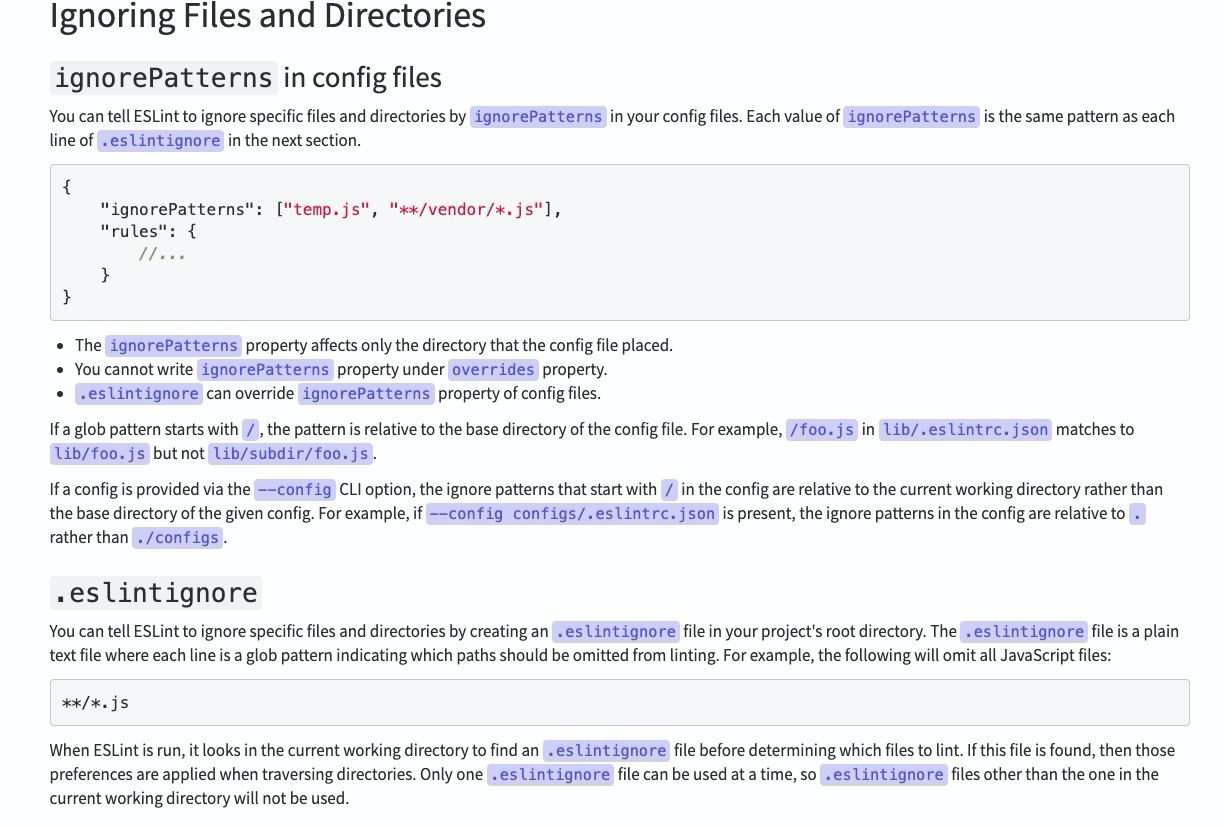The height and width of the screenshot is (827, 1225).
Task: Click the 'ignorePatterns in config files' section heading
Action: 246,77
